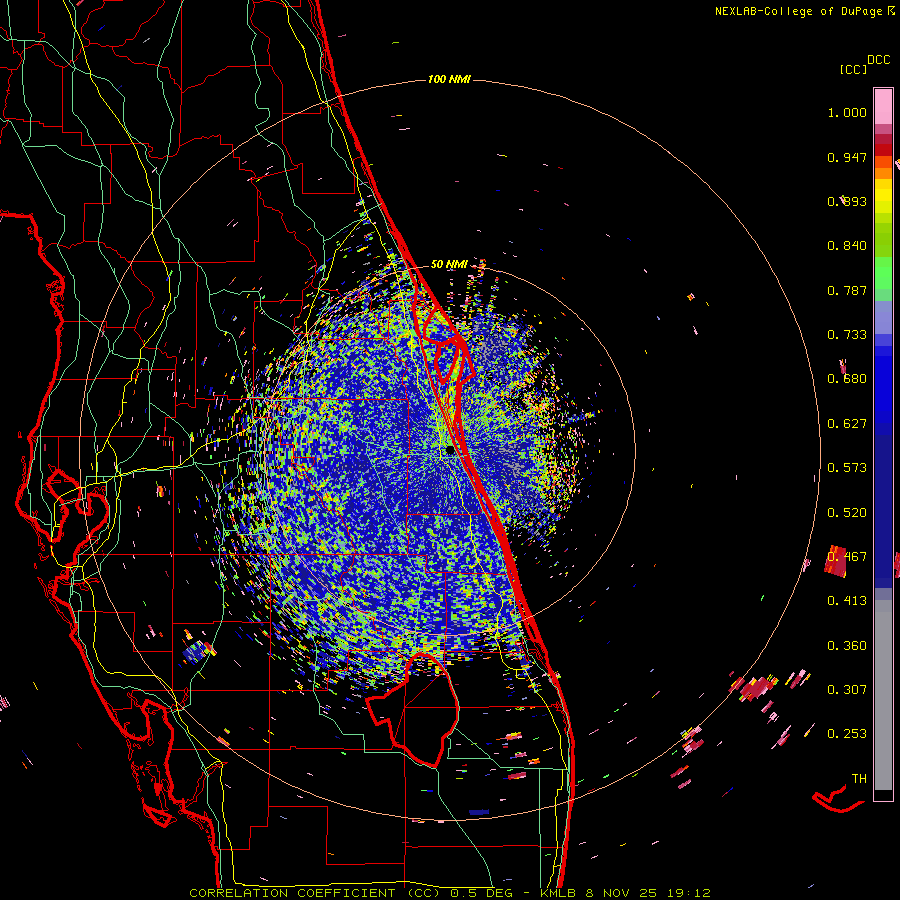Click the 0.733 scale value
Screen dimensions: 900x900
(847, 335)
